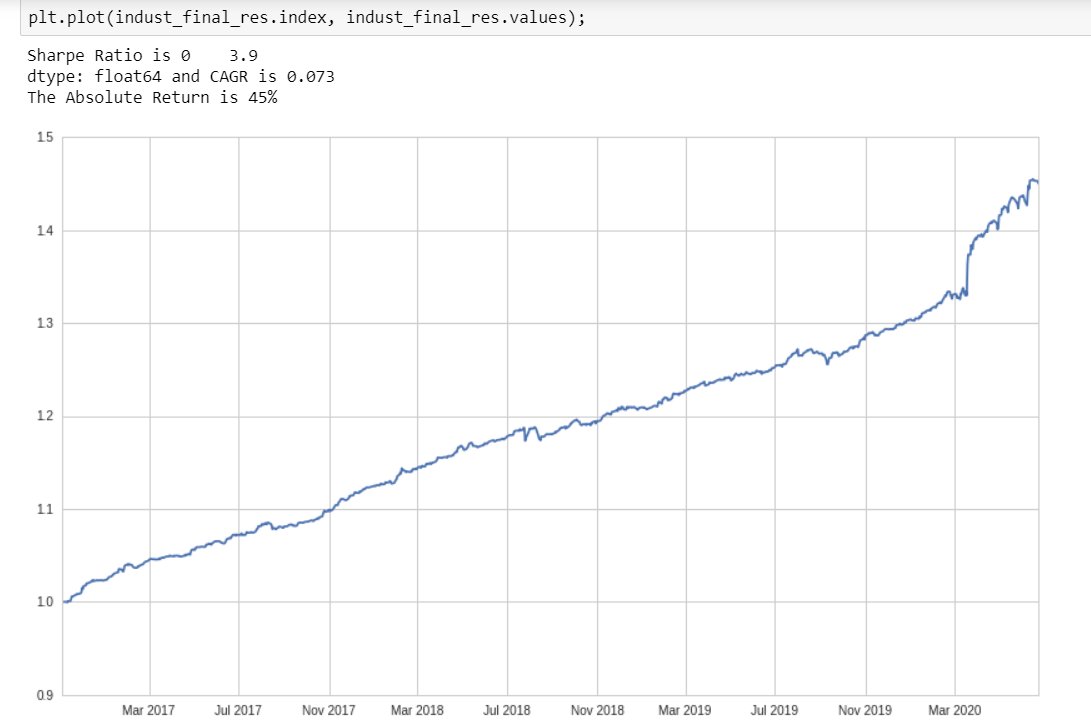Select the 15 y-axis label
The width and height of the screenshot is (1091, 722).
pyautogui.click(x=44, y=137)
